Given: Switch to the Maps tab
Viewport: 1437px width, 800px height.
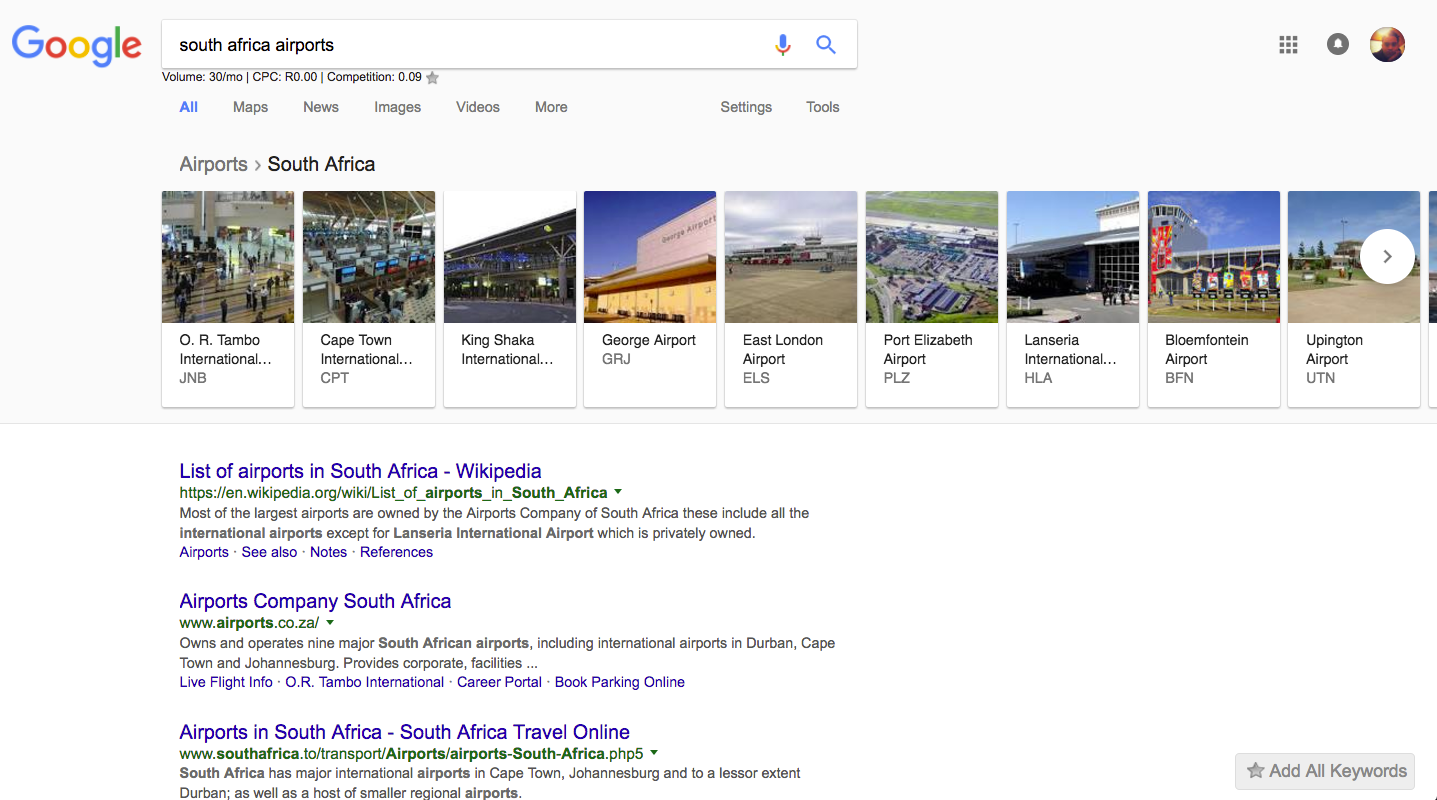Looking at the screenshot, I should pos(250,107).
